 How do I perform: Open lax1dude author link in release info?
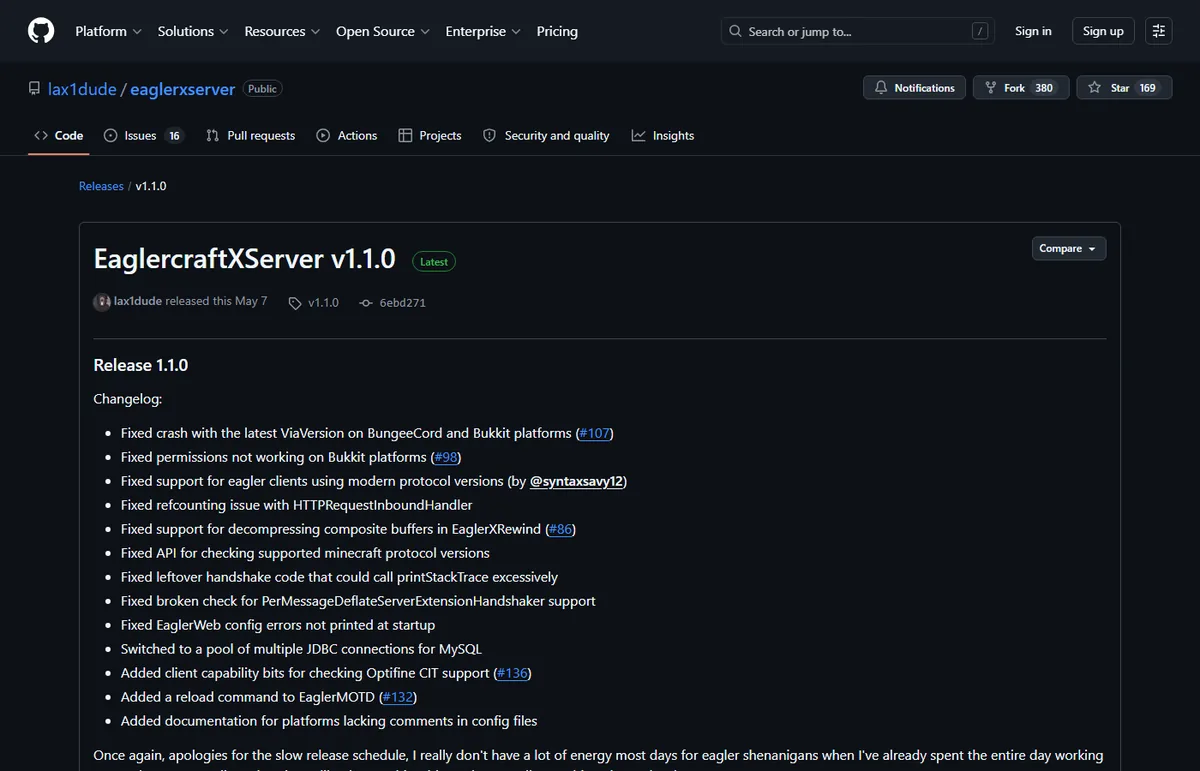[x=138, y=301]
